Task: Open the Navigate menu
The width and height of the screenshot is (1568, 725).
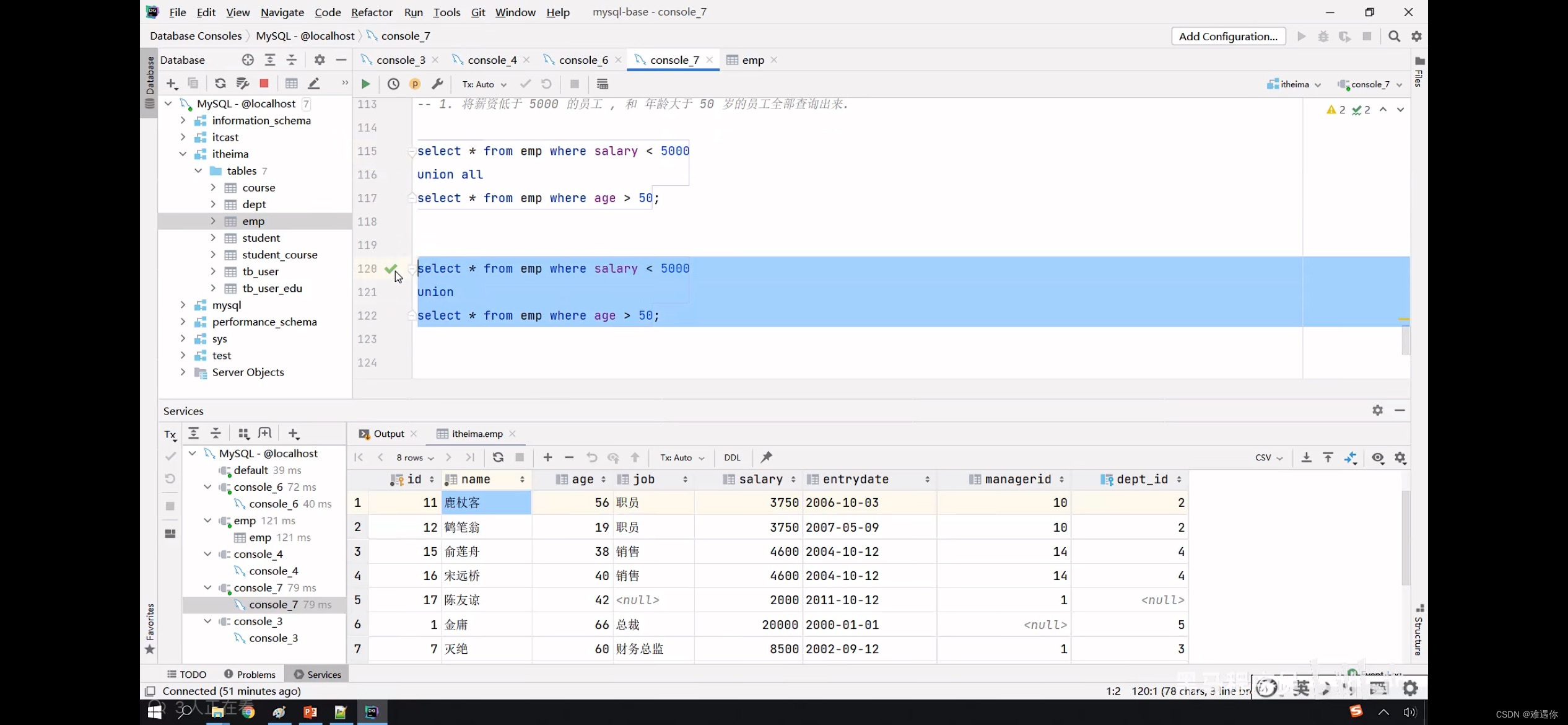Action: [x=282, y=12]
